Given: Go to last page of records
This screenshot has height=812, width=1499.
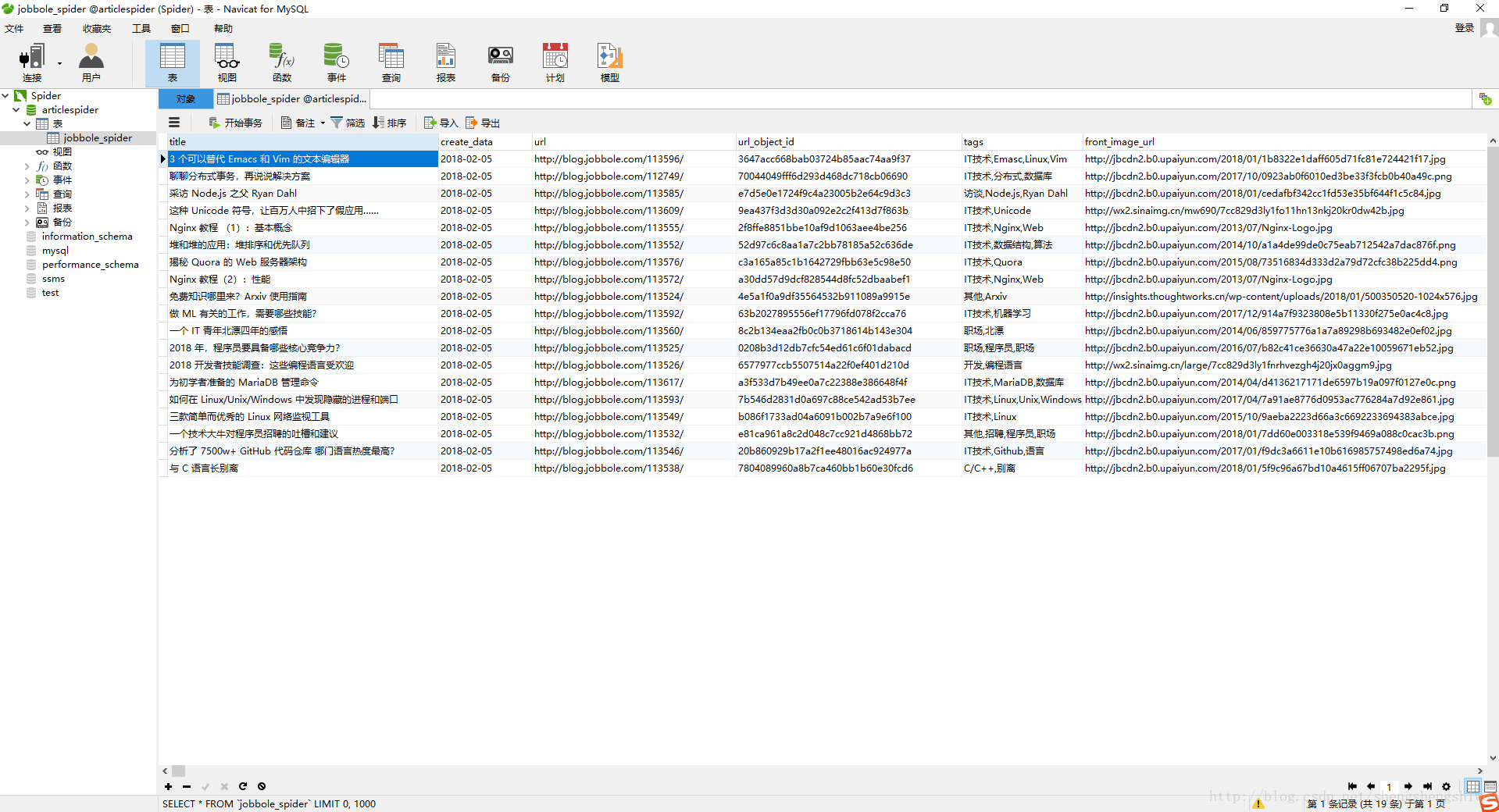Looking at the screenshot, I should [x=1427, y=786].
